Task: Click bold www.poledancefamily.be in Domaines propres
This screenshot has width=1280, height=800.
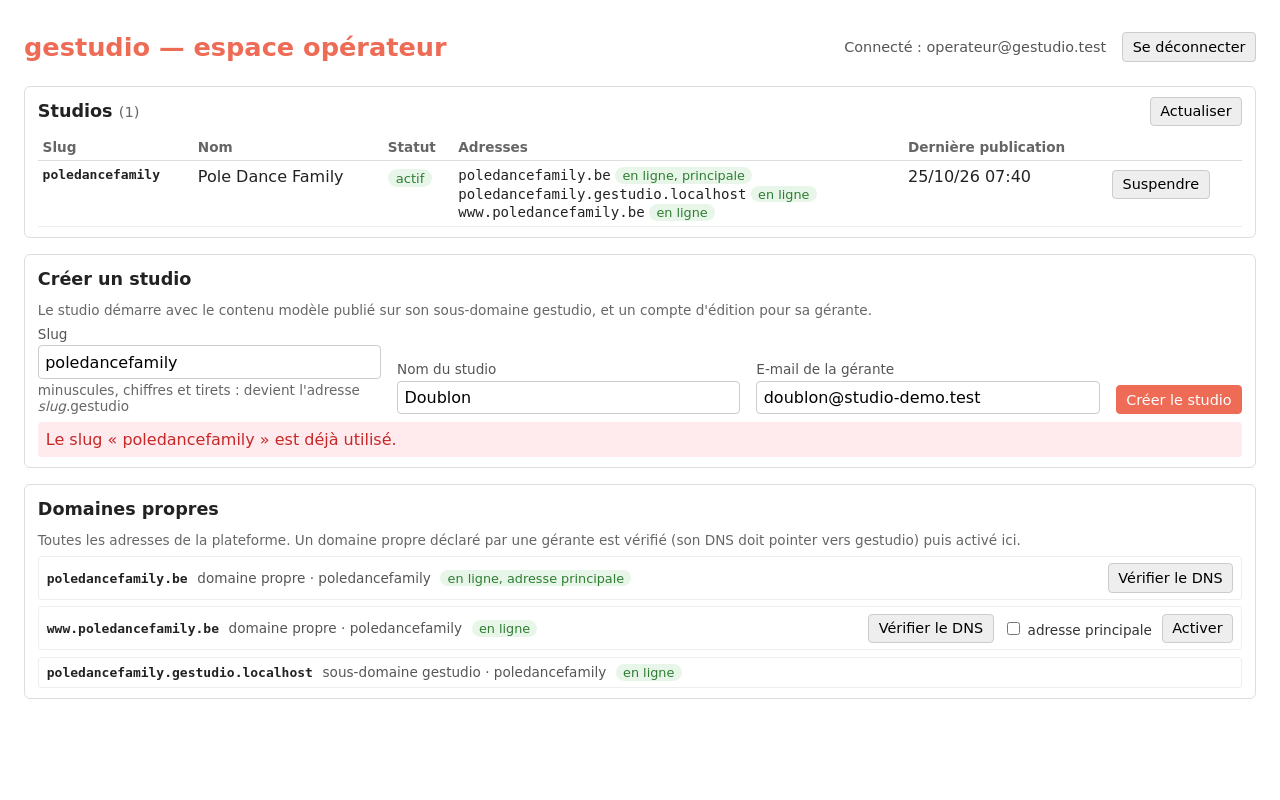Action: pyautogui.click(x=133, y=629)
